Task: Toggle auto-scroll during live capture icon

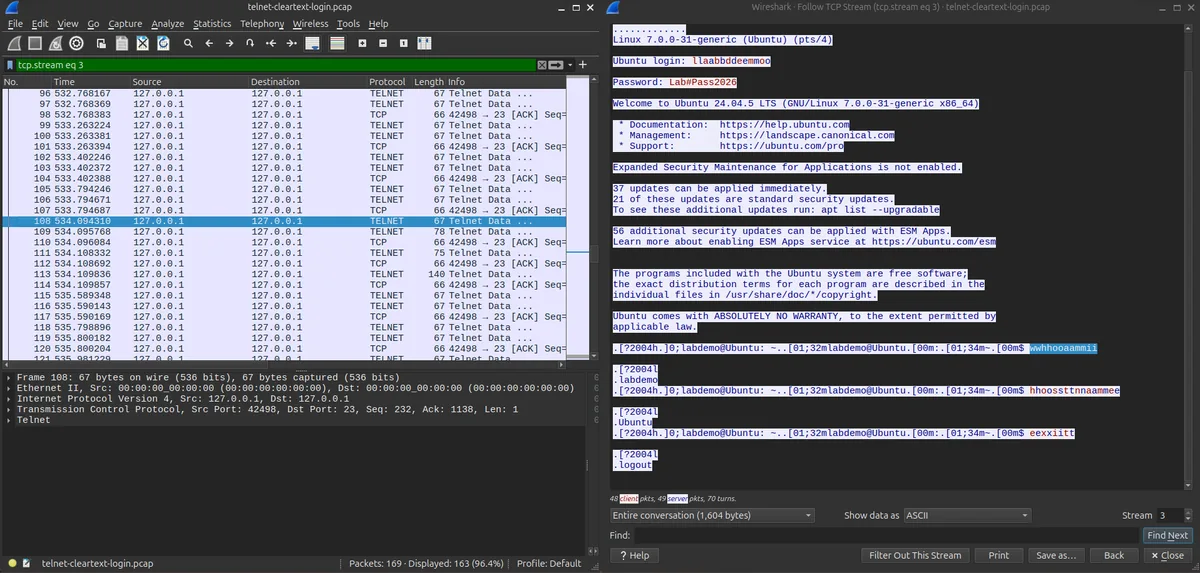Action: coord(313,43)
